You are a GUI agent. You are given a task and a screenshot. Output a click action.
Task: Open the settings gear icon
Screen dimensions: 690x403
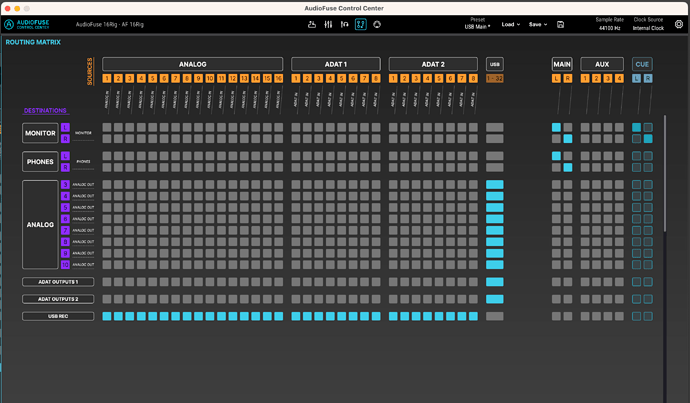(x=679, y=24)
